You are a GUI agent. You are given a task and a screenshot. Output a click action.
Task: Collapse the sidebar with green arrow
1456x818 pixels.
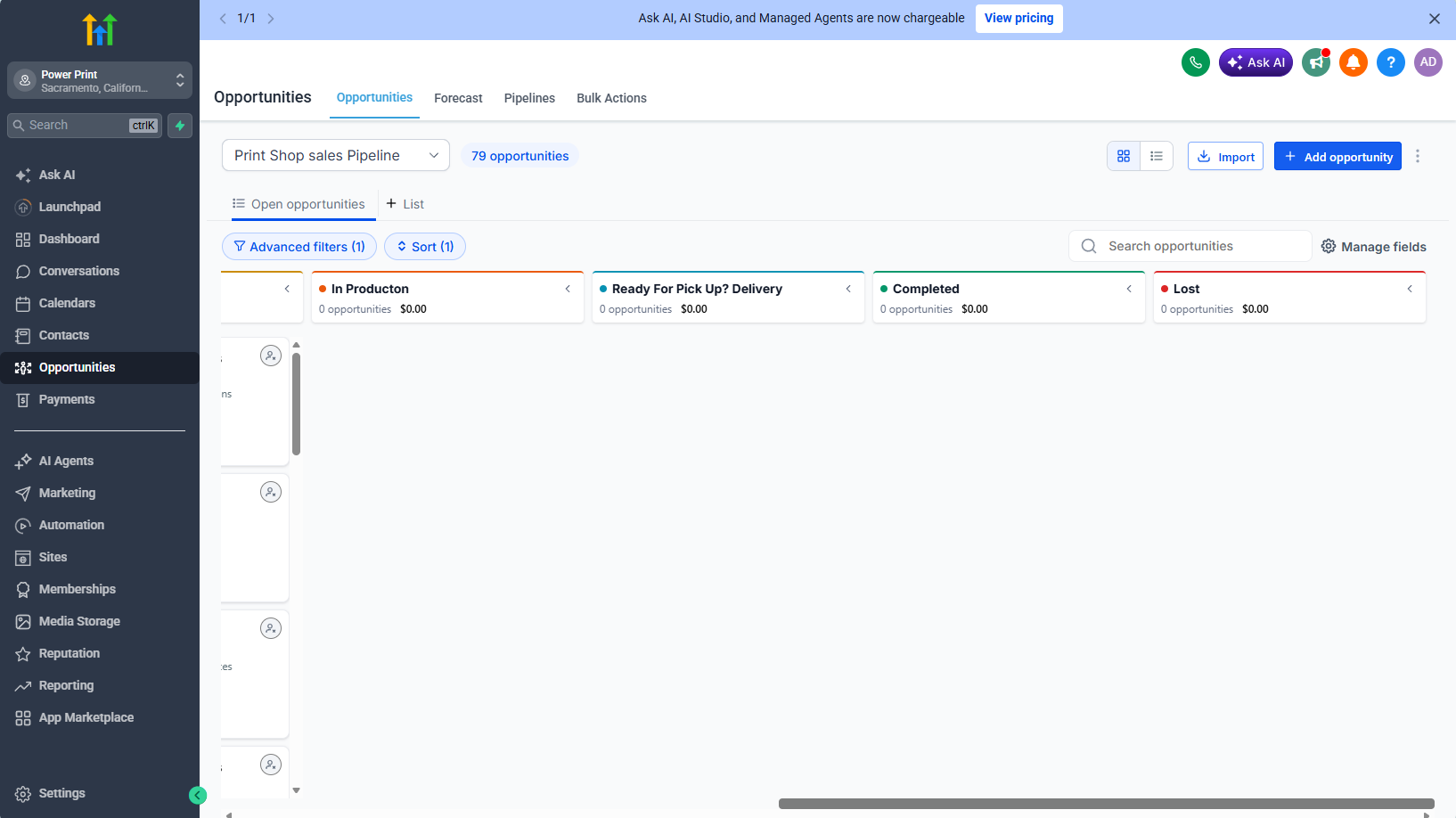(x=198, y=796)
